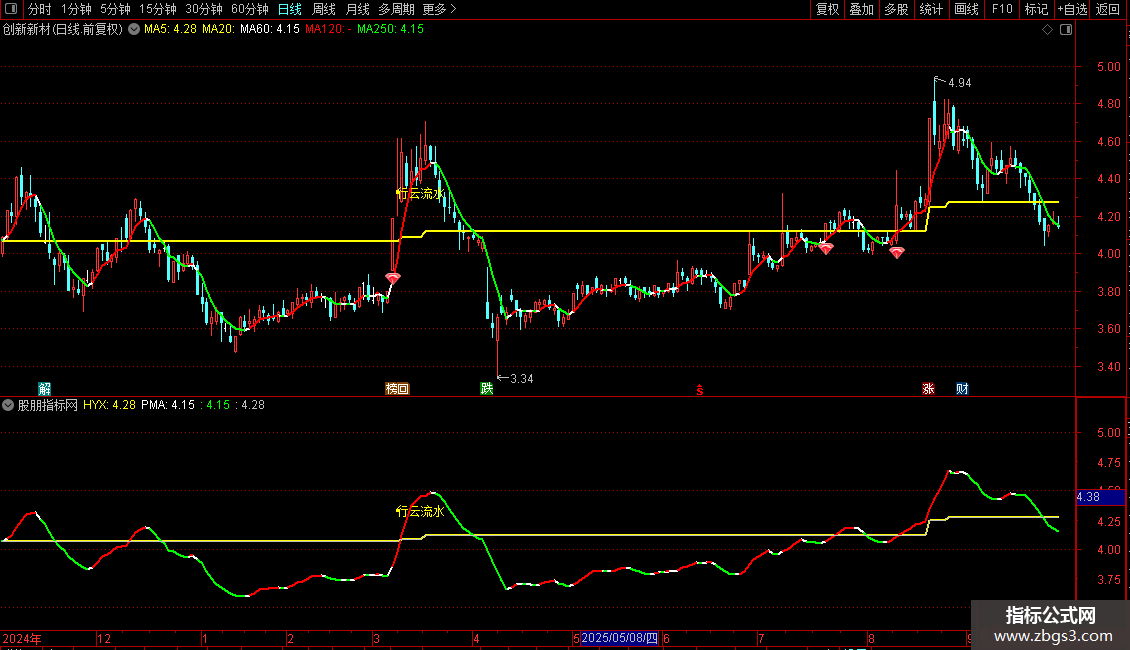Viewport: 1130px width, 650px height.
Task: Click the 5.00 main chart price label
Action: [x=1108, y=66]
